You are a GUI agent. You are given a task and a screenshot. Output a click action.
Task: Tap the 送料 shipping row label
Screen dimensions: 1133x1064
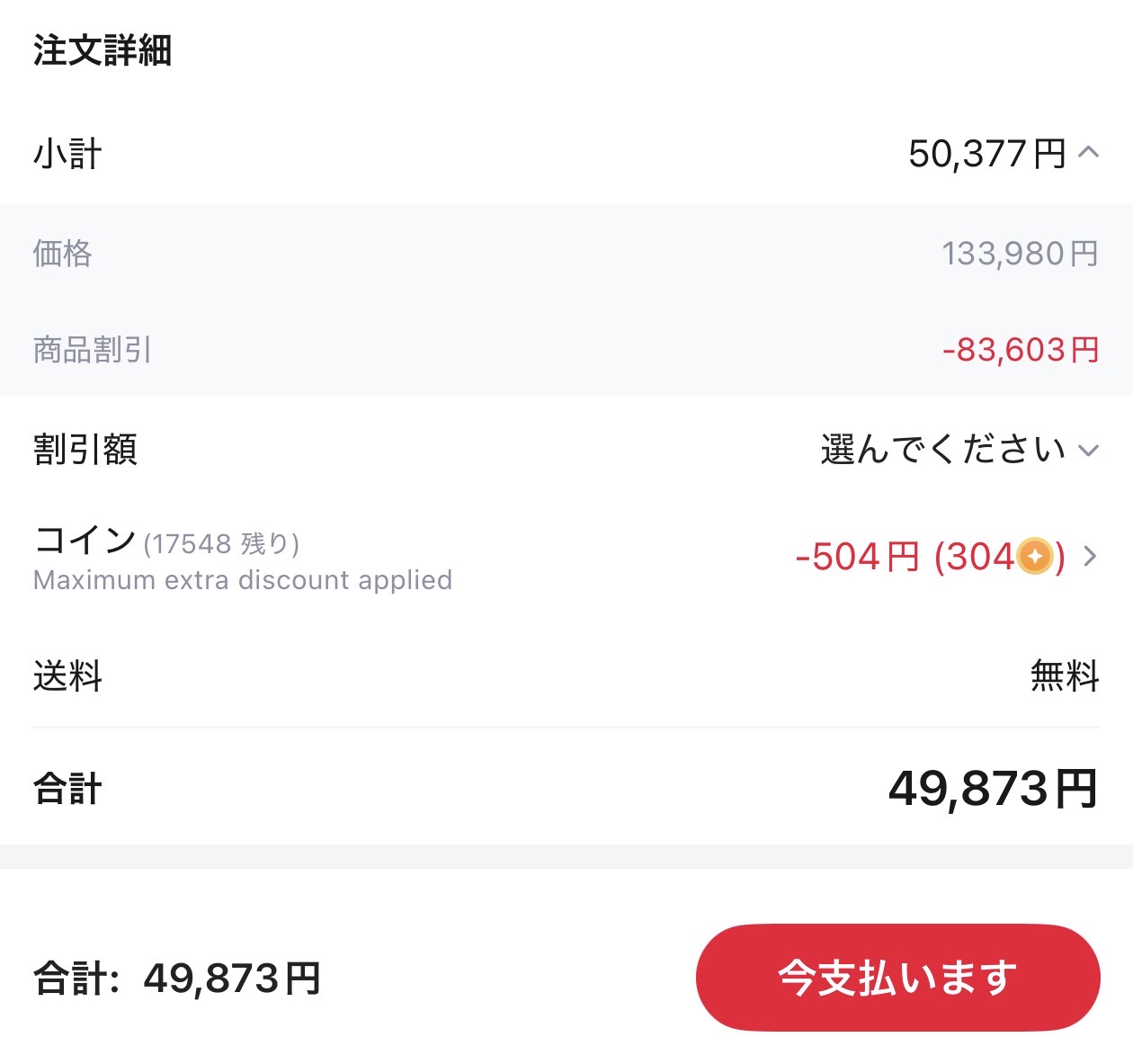tap(67, 675)
